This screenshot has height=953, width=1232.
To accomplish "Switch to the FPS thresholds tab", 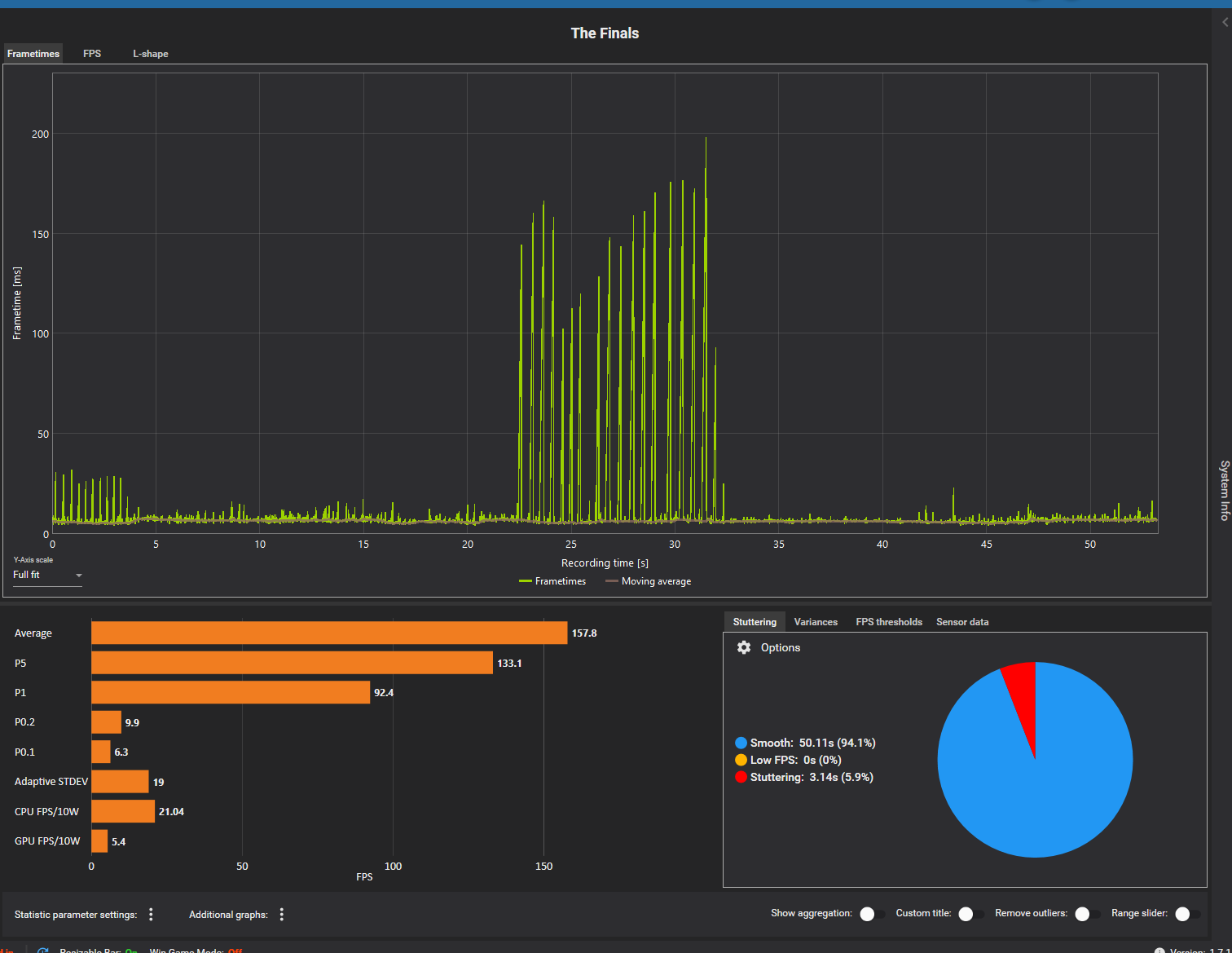I will coord(889,622).
